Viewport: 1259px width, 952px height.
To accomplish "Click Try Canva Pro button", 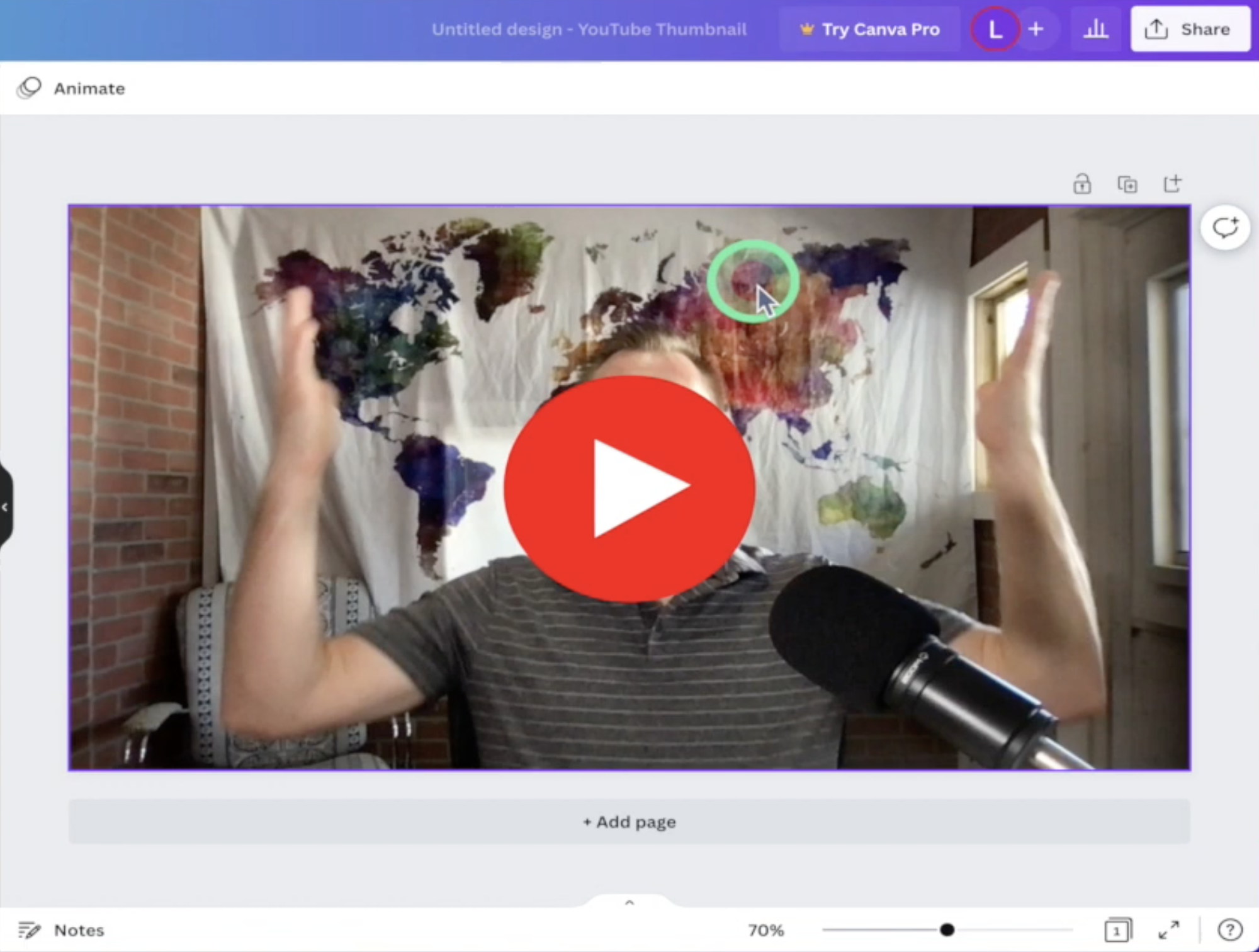I will 869,30.
